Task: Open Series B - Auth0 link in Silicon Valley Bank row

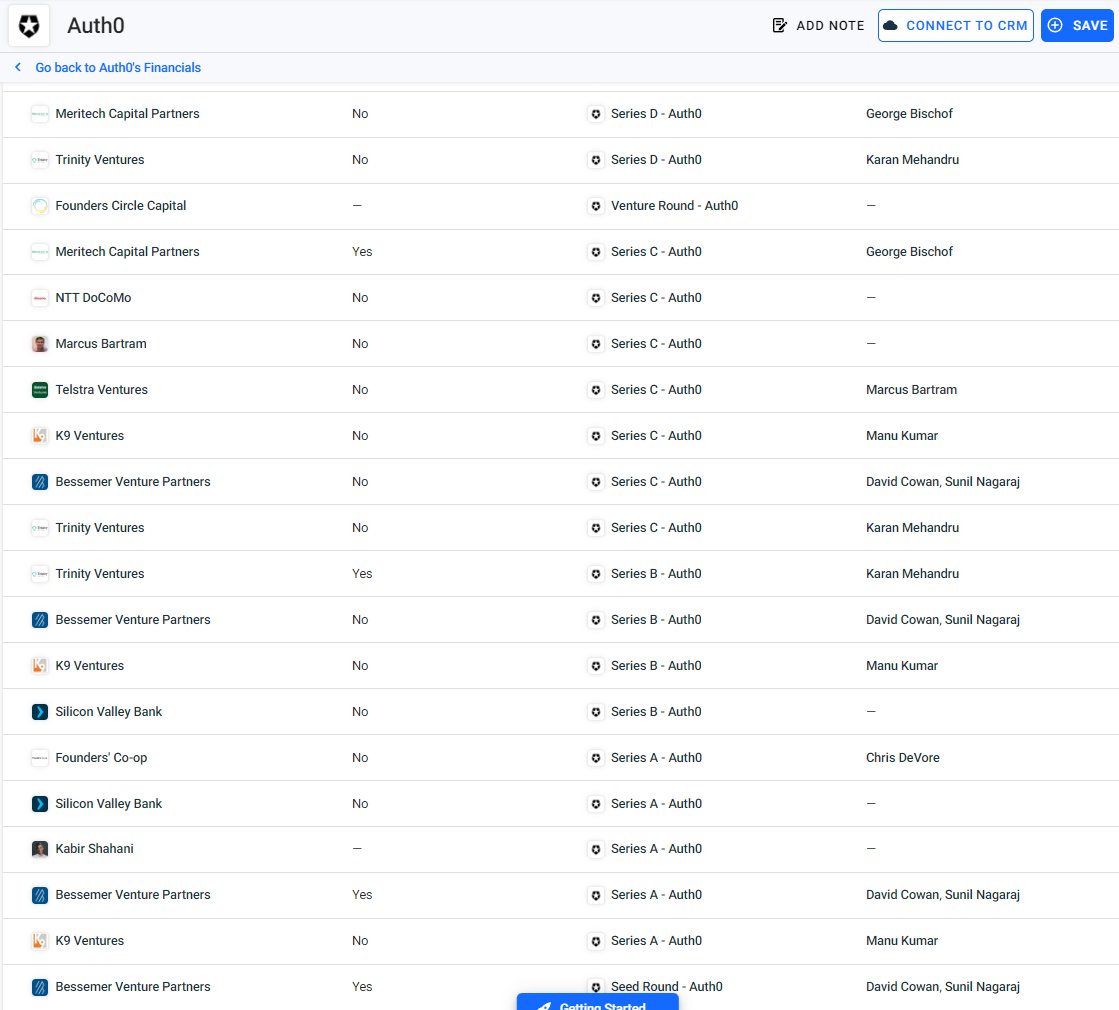Action: [x=656, y=712]
